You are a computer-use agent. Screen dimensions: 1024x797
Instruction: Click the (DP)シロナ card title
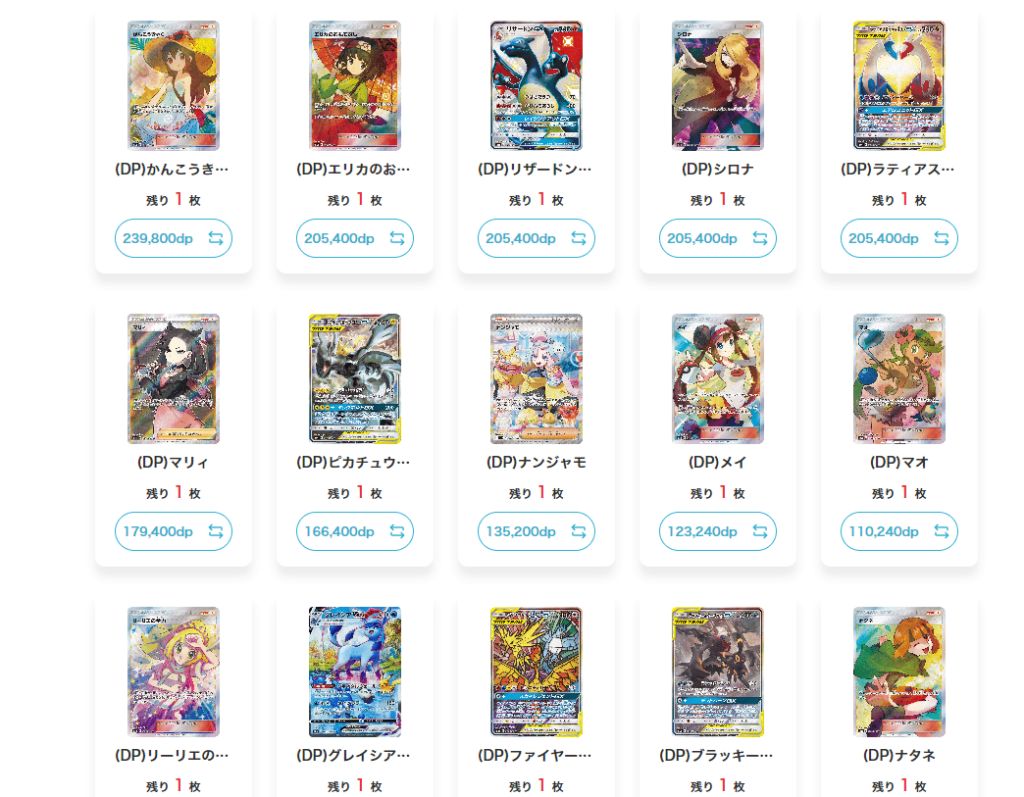[718, 169]
